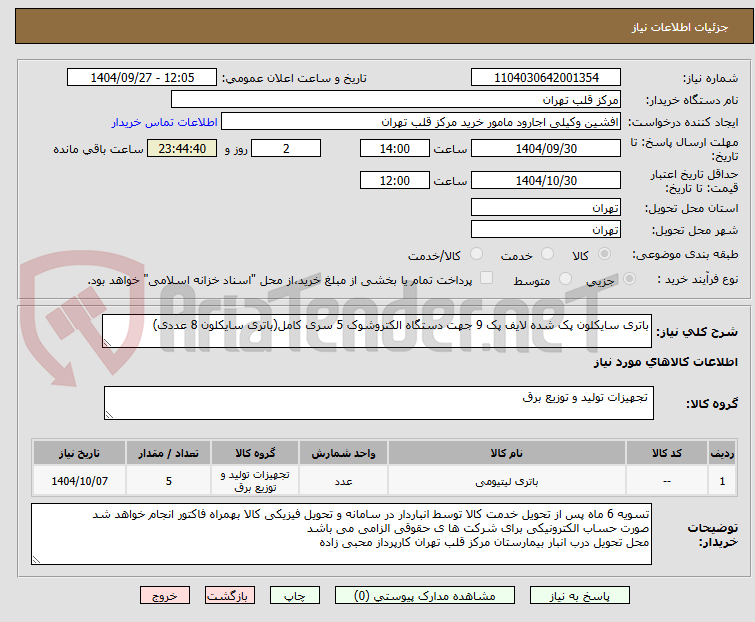Click the باتری لیتیومی product cell

(507, 480)
